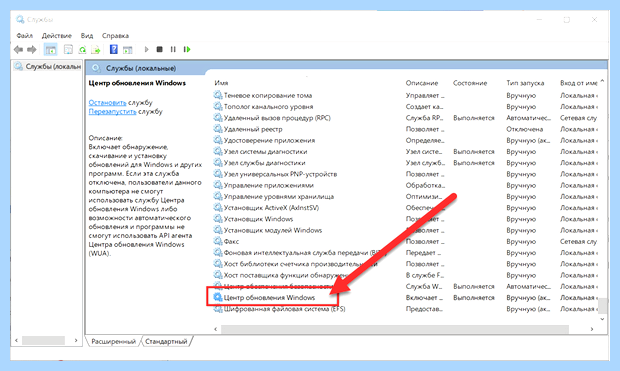Click the Перезапустить service link
The image size is (620, 371).
112,112
